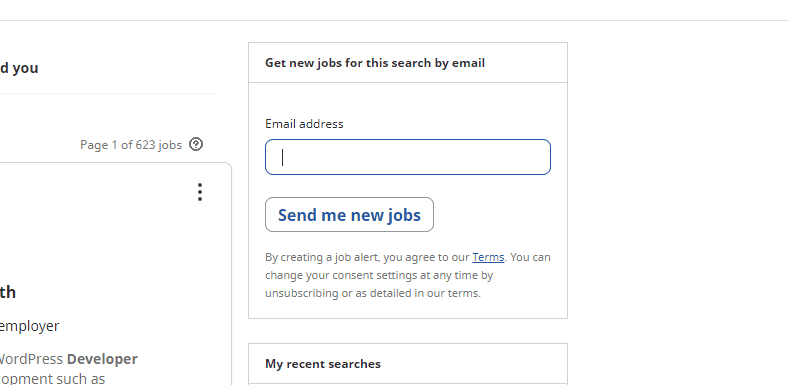Viewport: 789px width, 385px height.
Task: Focus the Email address input field
Action: point(408,157)
